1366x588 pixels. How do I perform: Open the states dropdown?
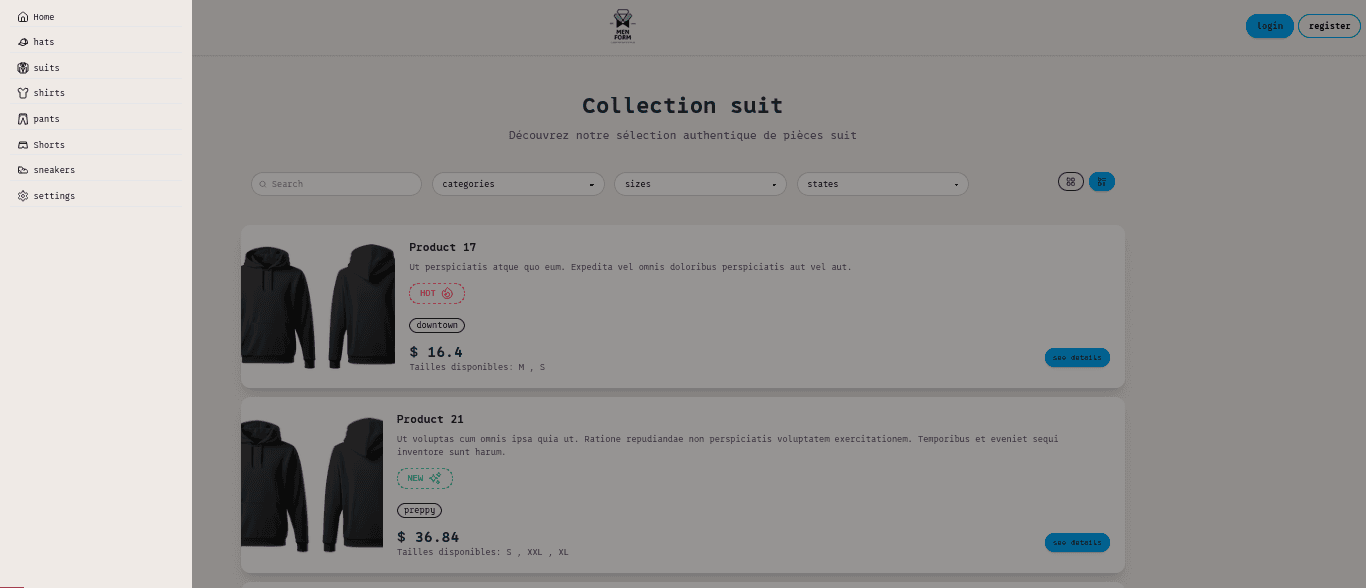[x=883, y=184]
